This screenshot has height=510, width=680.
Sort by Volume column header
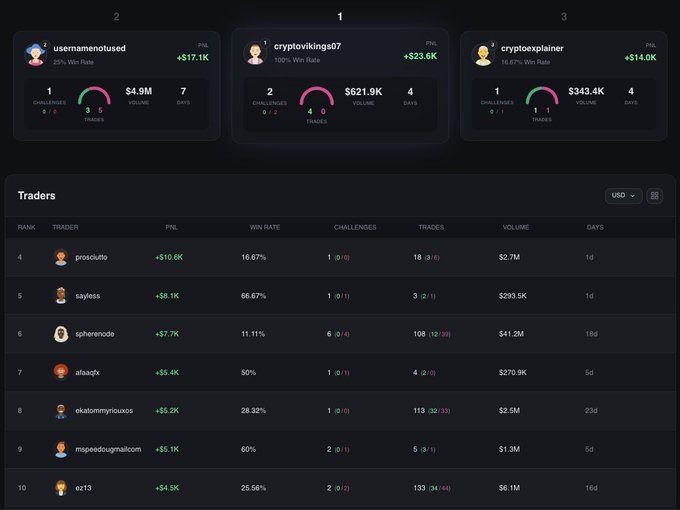[515, 227]
